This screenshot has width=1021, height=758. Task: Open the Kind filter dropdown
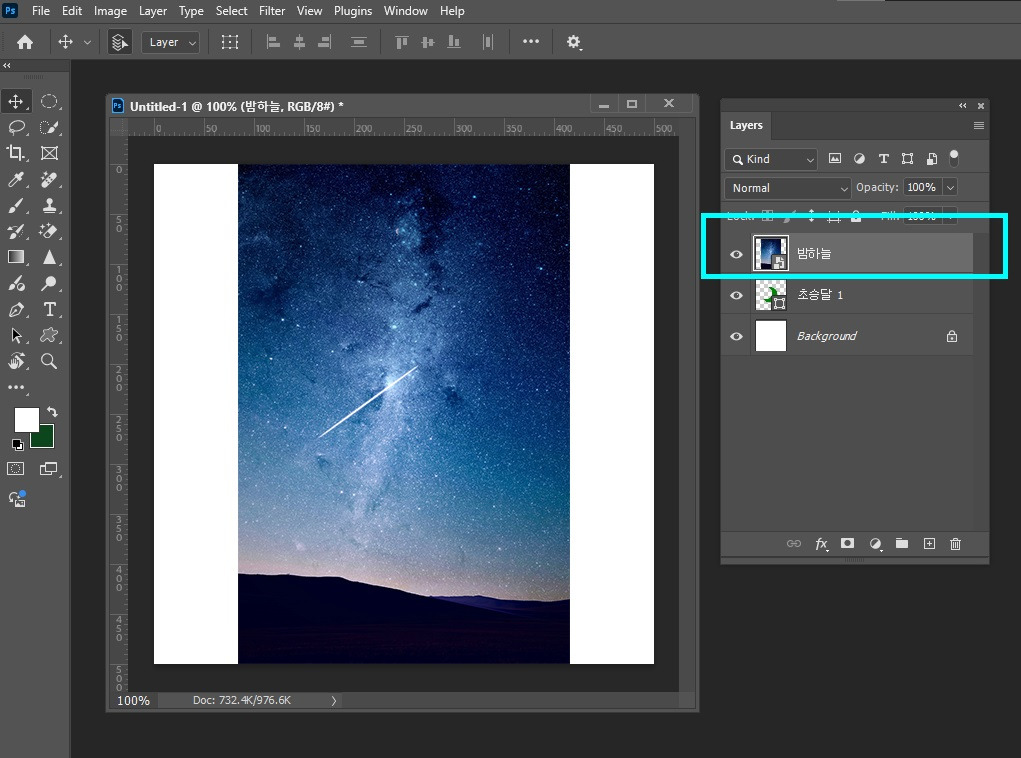click(x=771, y=159)
